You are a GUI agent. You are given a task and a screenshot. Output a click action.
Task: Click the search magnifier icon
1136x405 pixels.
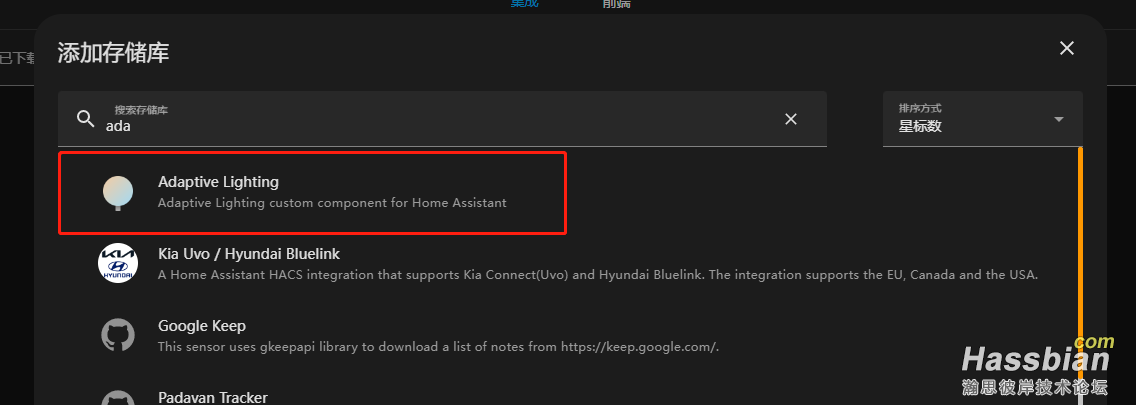point(86,119)
